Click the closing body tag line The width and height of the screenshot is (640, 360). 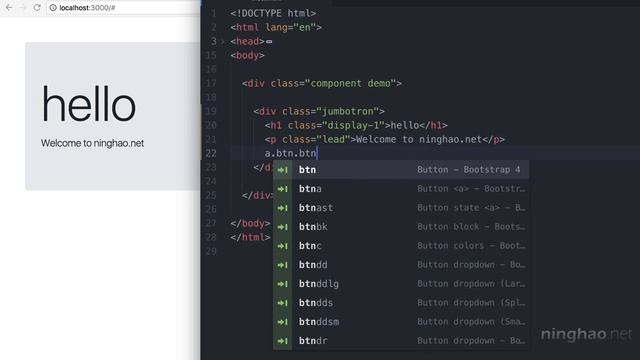[250, 223]
